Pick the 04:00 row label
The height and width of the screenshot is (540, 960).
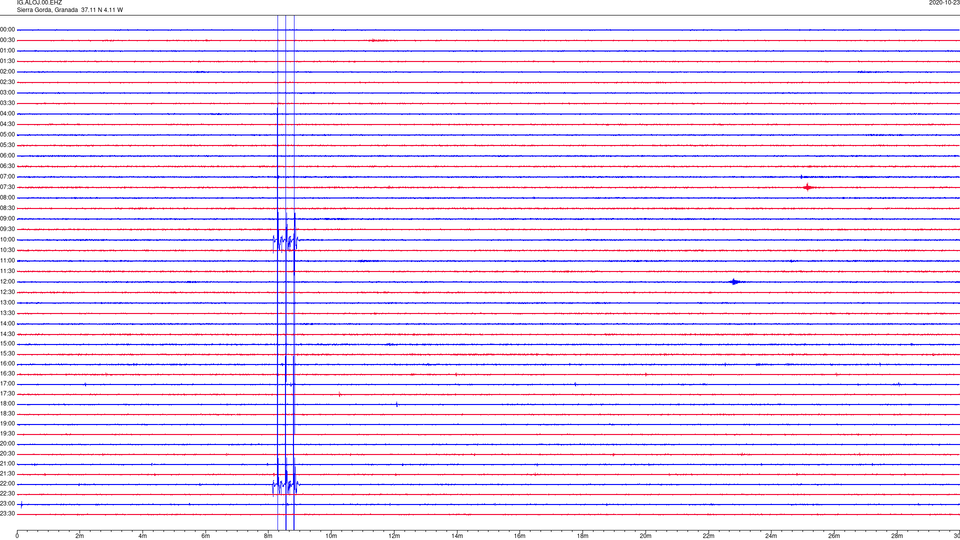coord(7,114)
